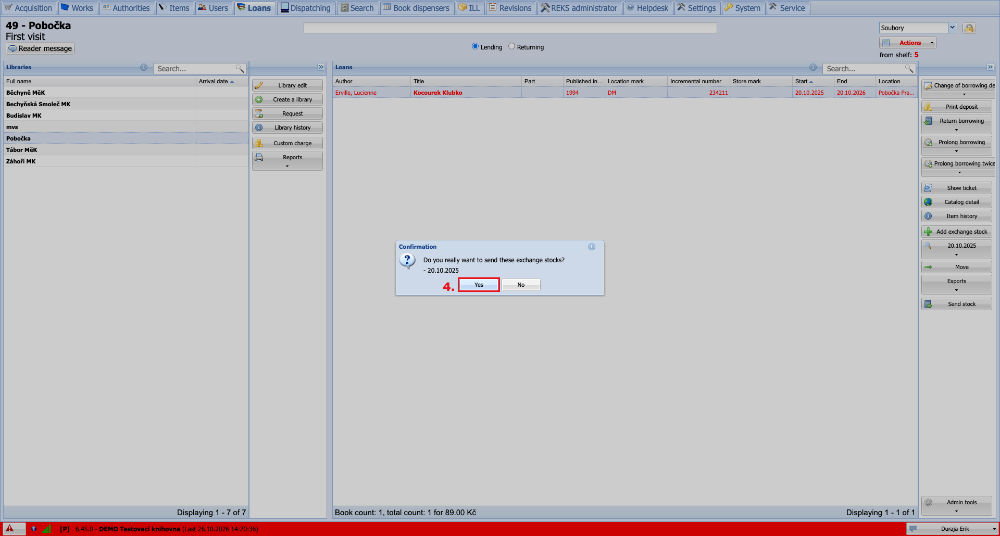Click the Libraries panel search field
The image size is (1000, 536).
pos(195,68)
